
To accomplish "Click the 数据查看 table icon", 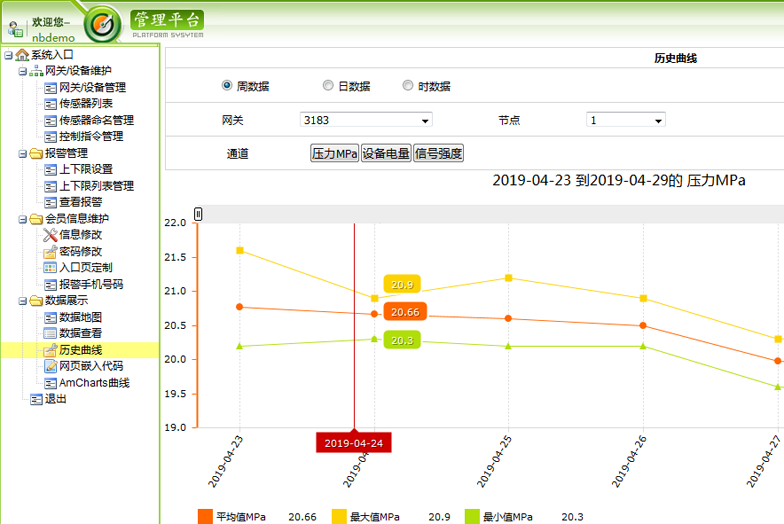I will tap(50, 333).
